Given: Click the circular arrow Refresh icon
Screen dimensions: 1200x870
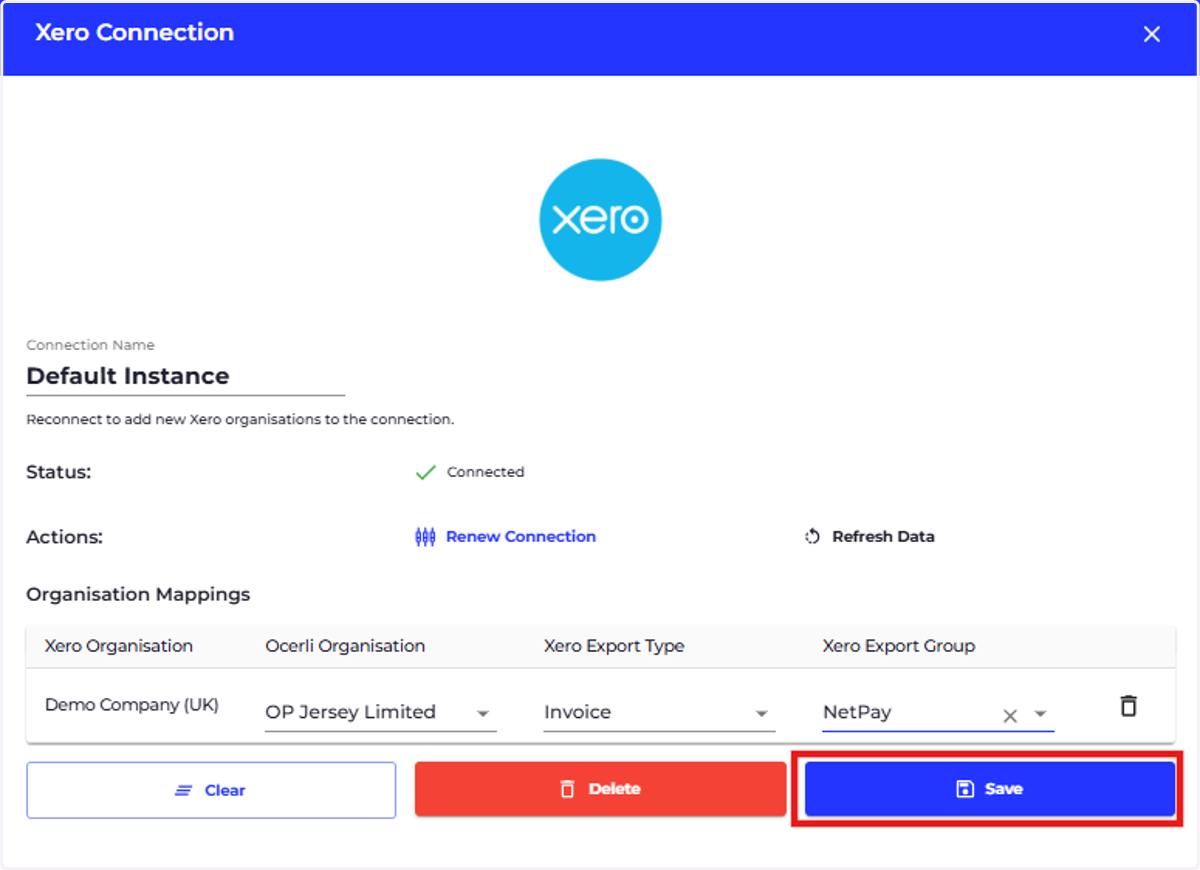Looking at the screenshot, I should pyautogui.click(x=812, y=537).
